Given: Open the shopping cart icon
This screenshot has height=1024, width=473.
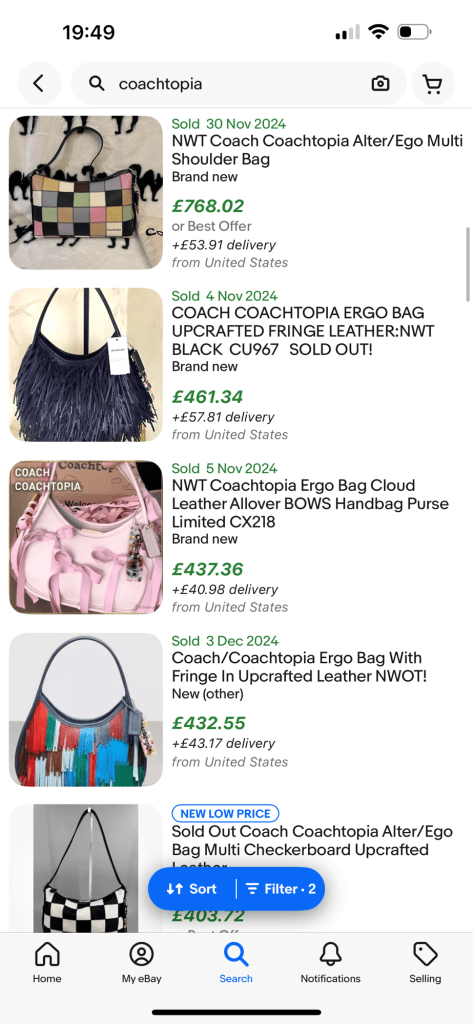Looking at the screenshot, I should pyautogui.click(x=432, y=84).
